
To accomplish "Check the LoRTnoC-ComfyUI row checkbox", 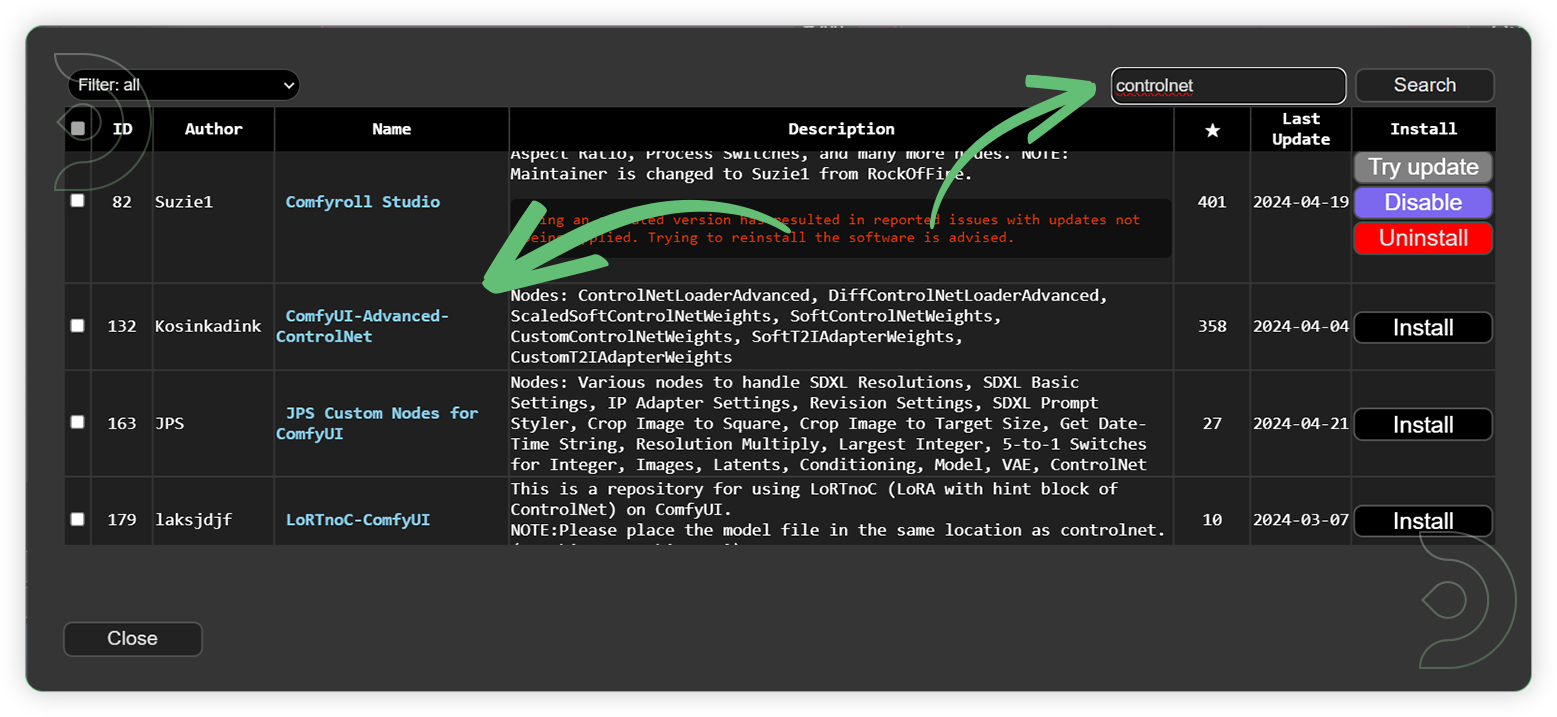I will [78, 519].
